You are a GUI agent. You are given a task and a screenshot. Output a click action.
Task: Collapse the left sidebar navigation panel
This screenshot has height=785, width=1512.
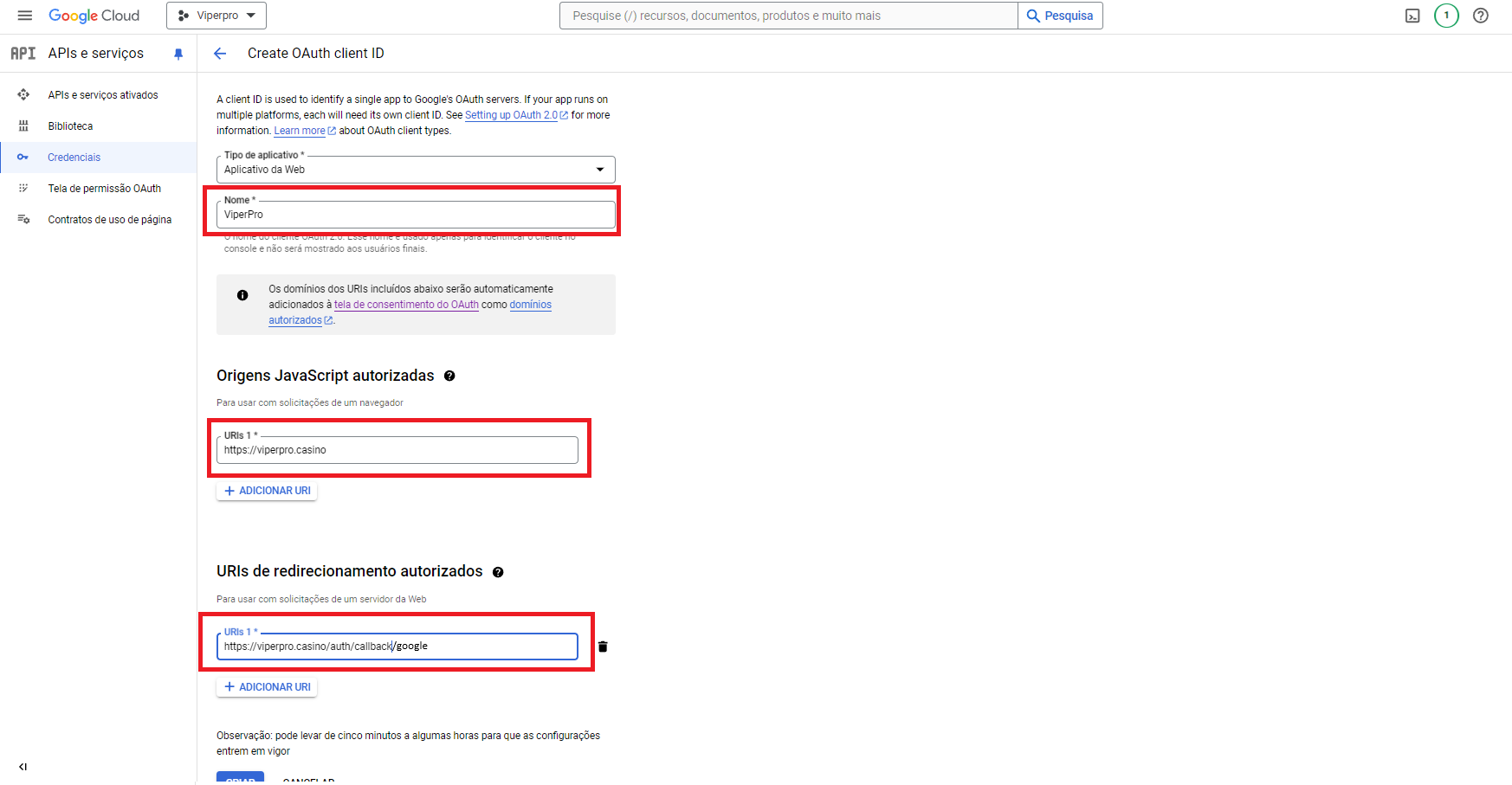23,767
